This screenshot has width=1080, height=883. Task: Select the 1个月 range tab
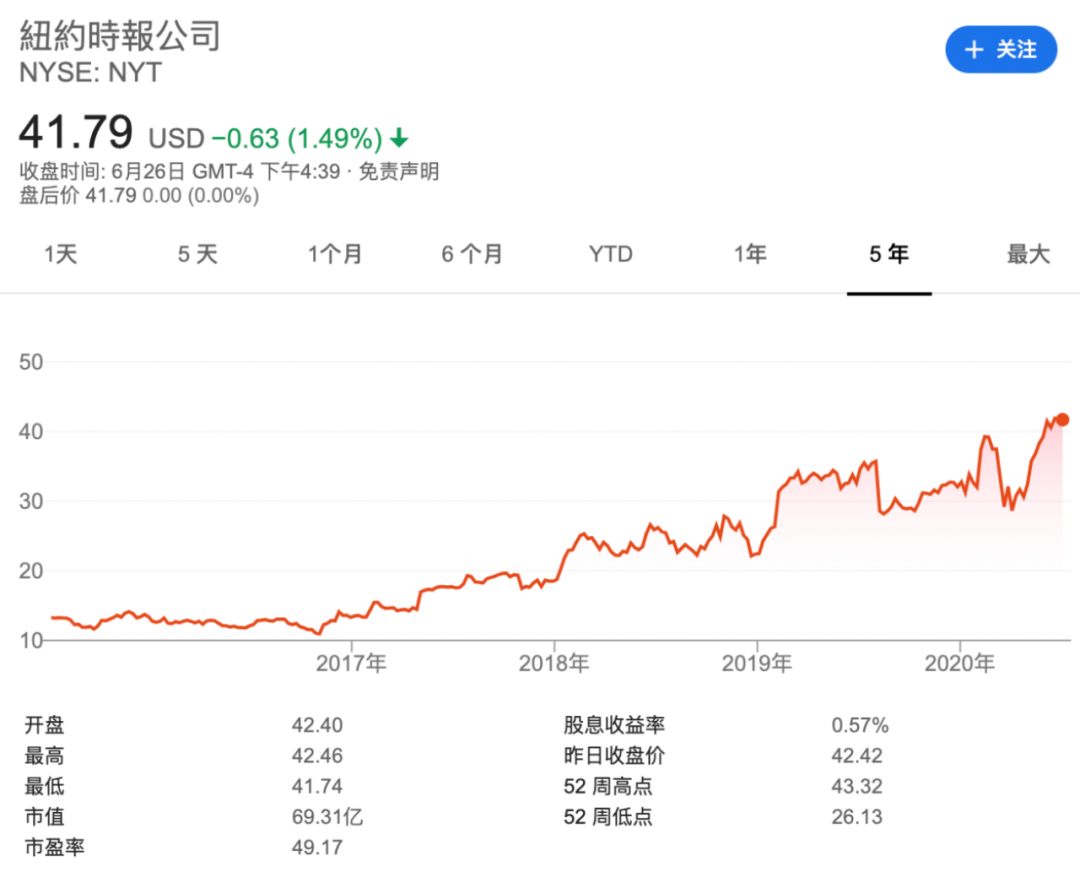click(x=335, y=254)
